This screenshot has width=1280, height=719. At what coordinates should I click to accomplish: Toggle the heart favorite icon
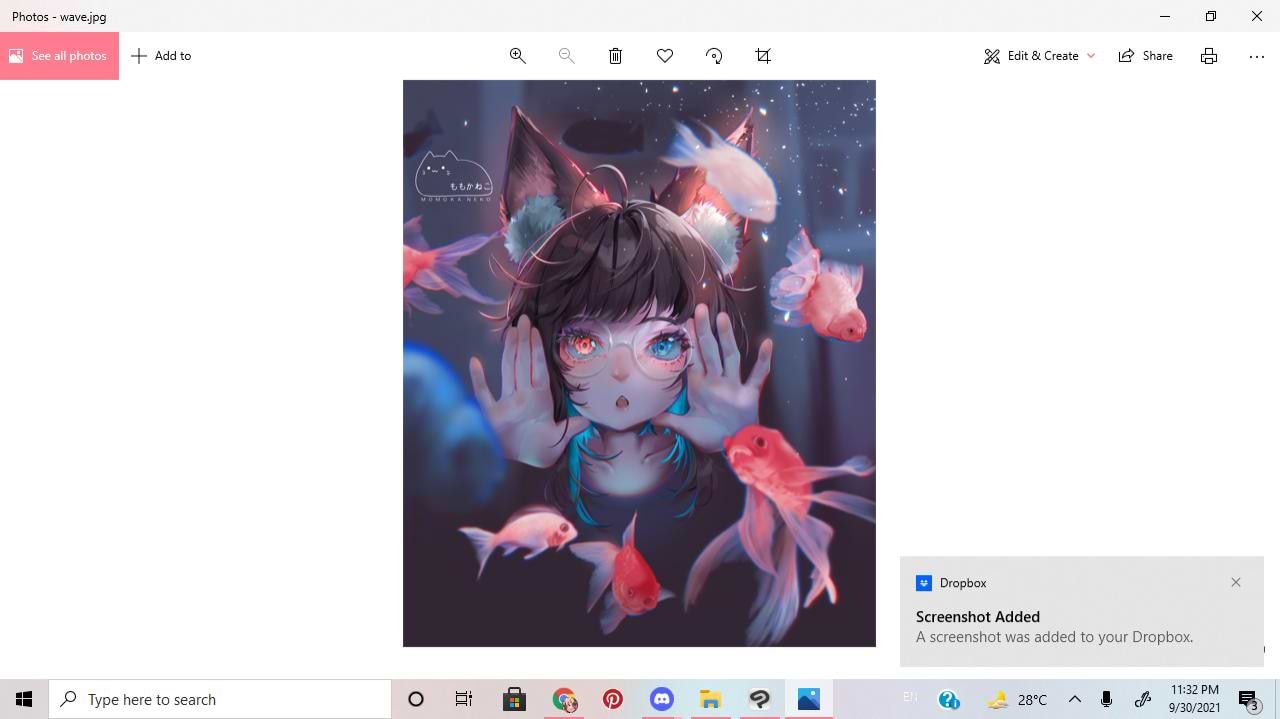[664, 56]
